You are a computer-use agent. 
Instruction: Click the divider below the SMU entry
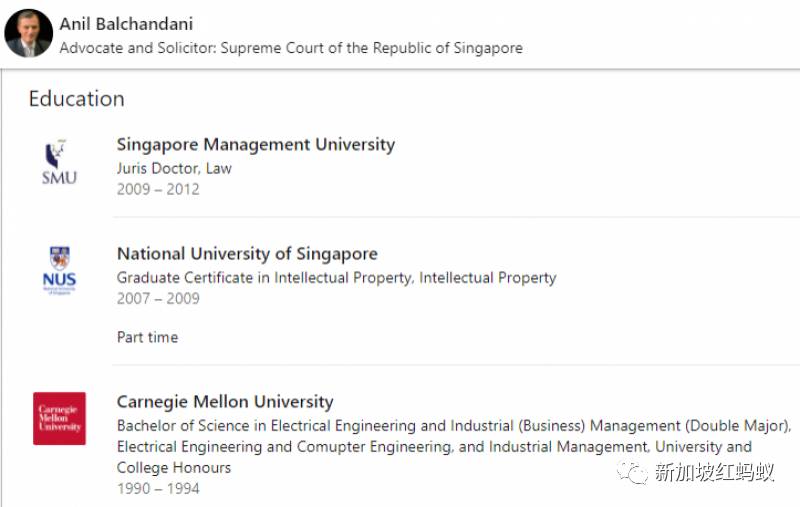pyautogui.click(x=456, y=217)
